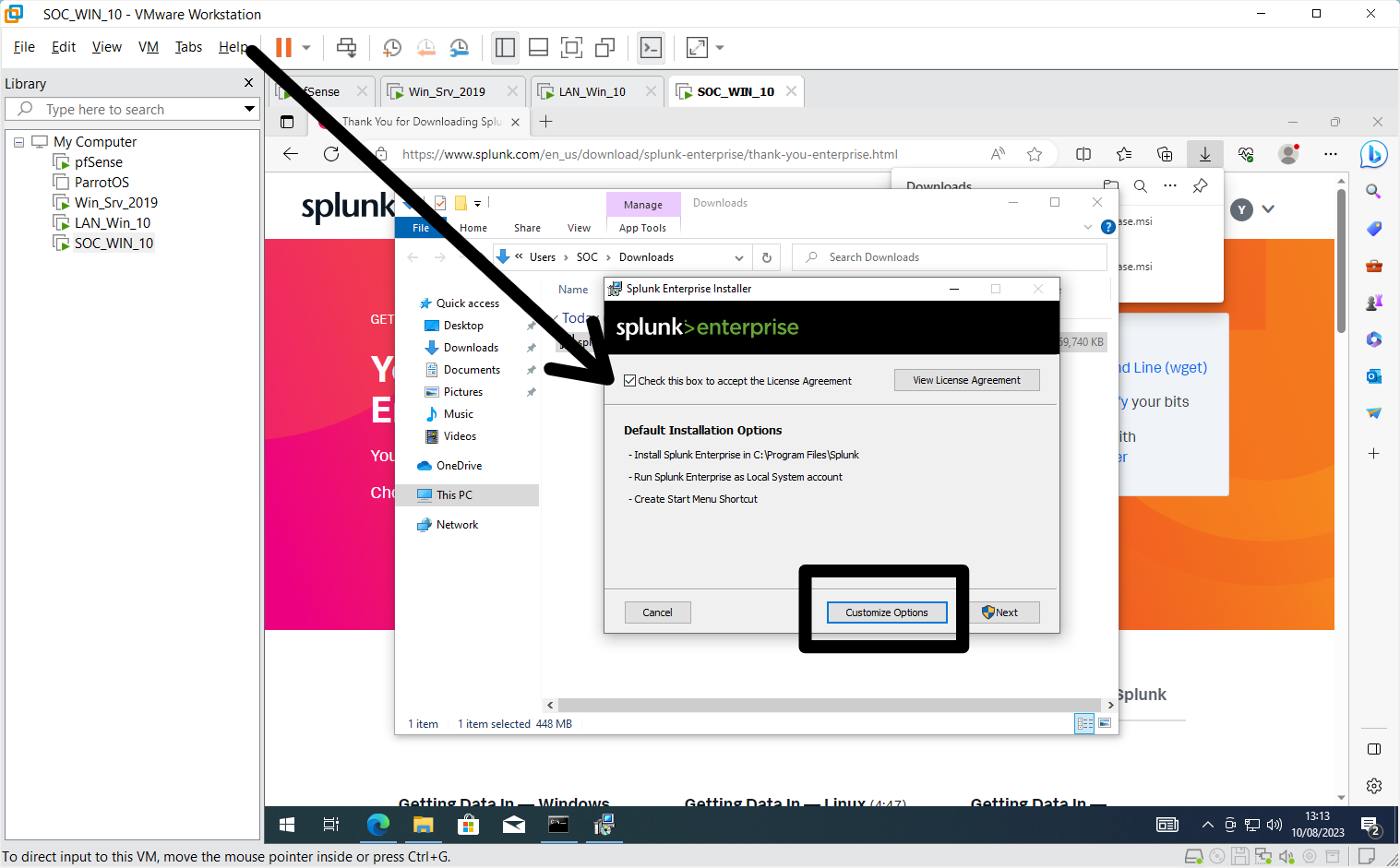Open Mail app on guest taskbar

coord(513,825)
